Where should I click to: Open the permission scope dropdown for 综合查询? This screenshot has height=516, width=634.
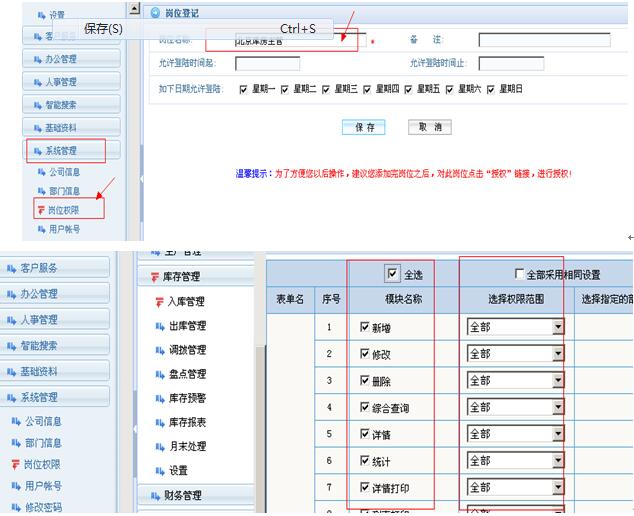pos(558,408)
